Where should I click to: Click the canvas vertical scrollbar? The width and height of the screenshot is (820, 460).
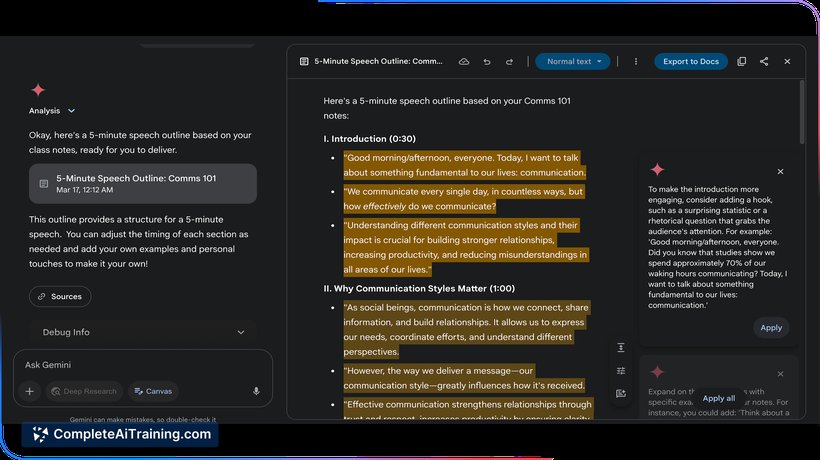point(802,112)
